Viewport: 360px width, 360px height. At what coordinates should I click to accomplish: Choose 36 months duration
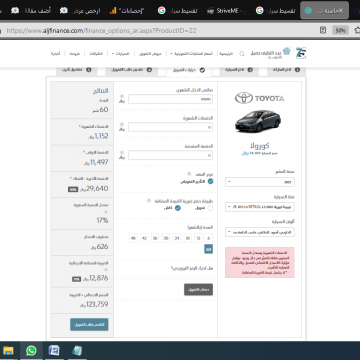[155, 238]
